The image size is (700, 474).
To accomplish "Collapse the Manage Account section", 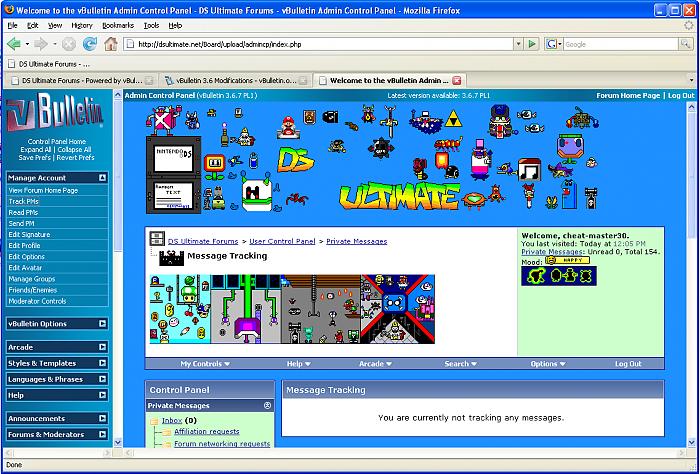I will [102, 178].
